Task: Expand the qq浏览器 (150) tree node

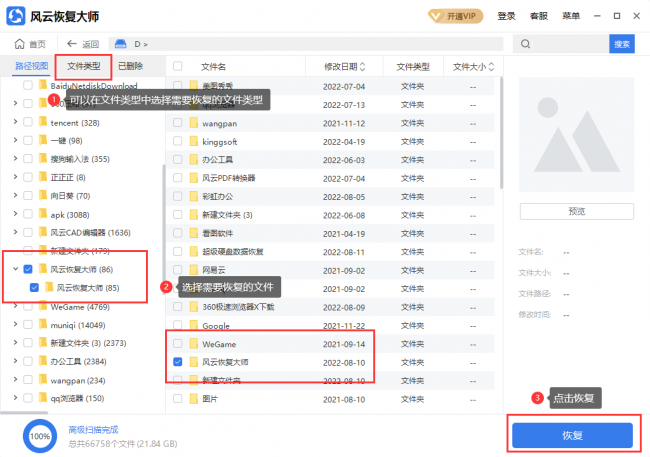Action: [15, 397]
